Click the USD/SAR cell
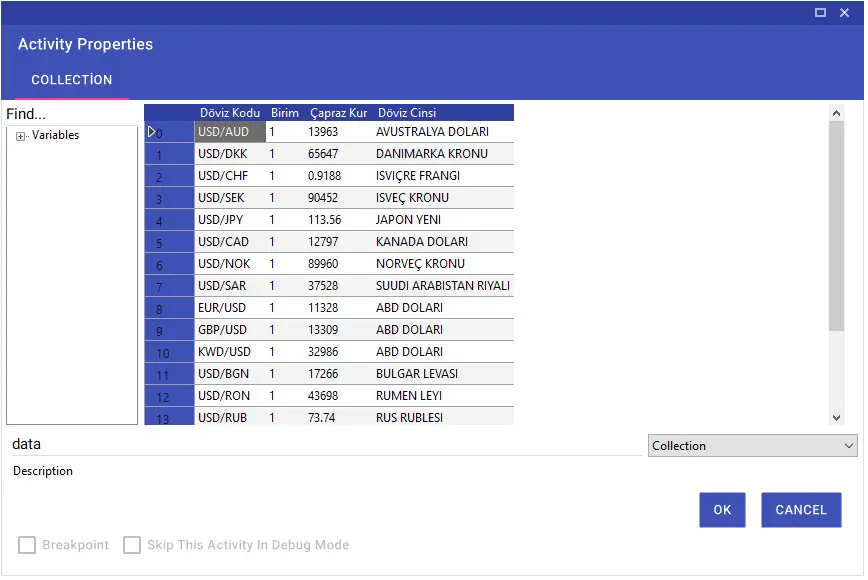868x580 pixels. pyautogui.click(x=231, y=287)
